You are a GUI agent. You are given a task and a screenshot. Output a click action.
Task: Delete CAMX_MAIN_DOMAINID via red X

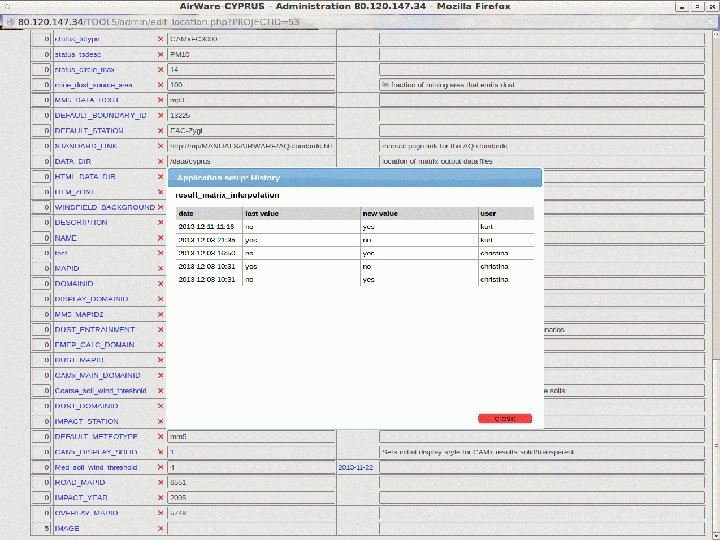tap(160, 375)
